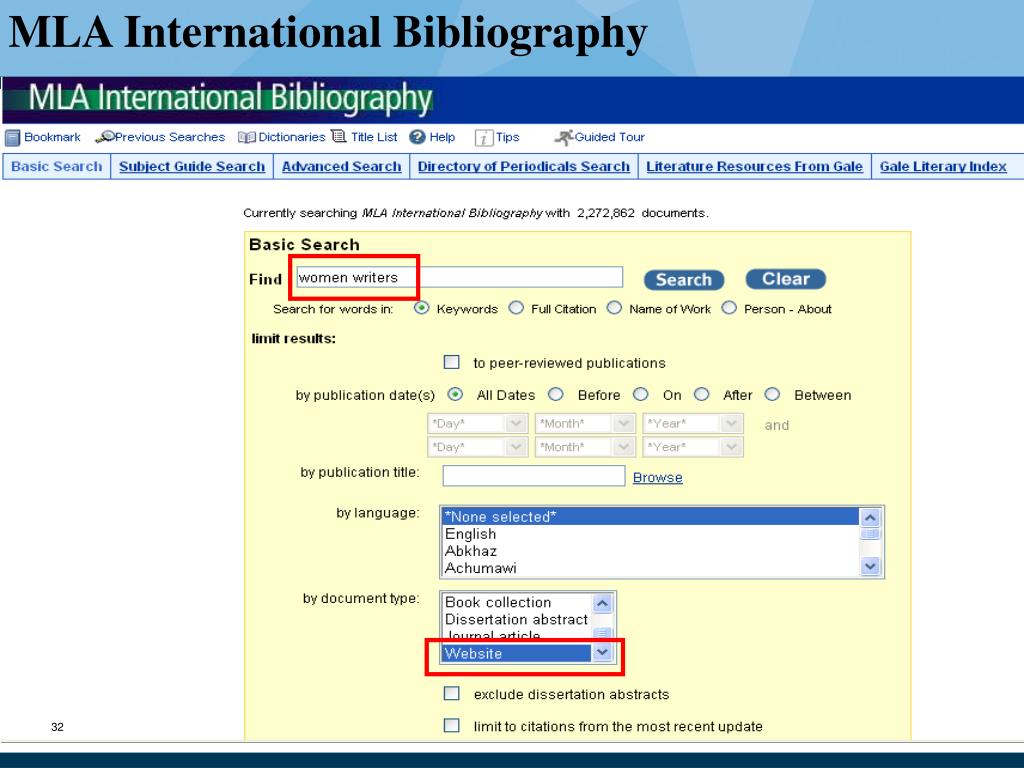Click document type list scroll down arrow

[x=602, y=652]
